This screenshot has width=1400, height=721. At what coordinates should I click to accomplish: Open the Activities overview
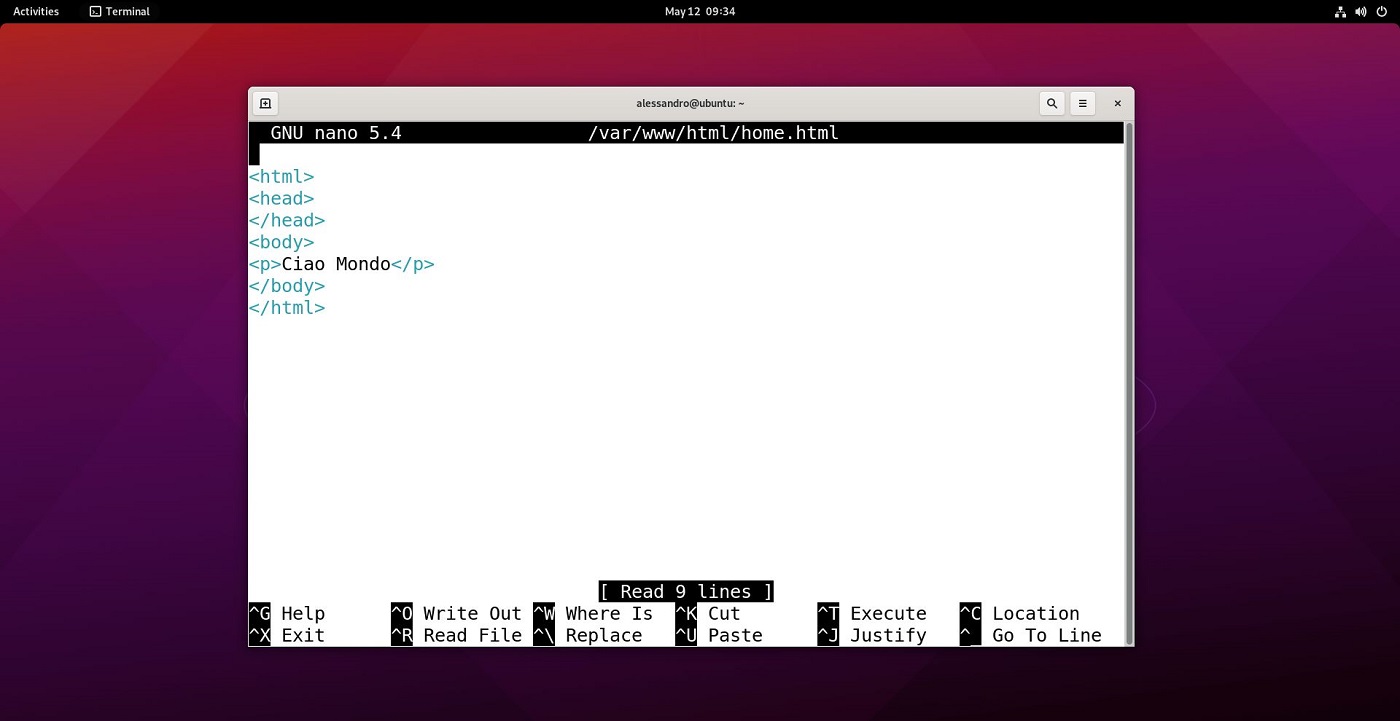point(36,12)
